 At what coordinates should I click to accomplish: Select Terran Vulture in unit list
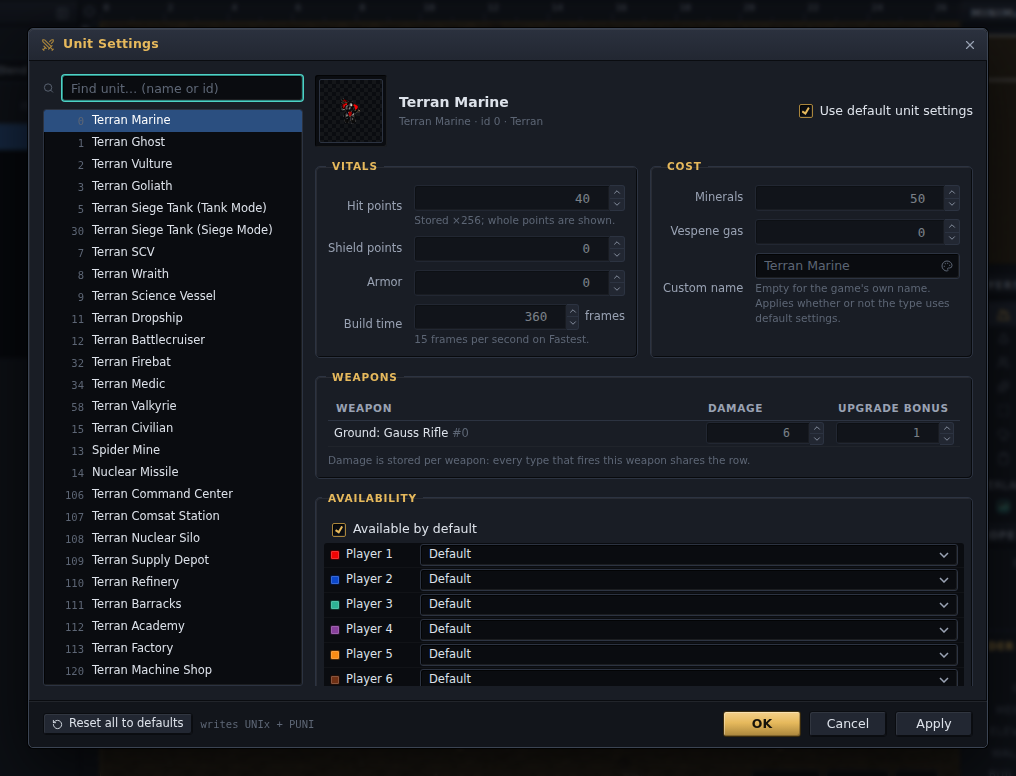pos(173,164)
